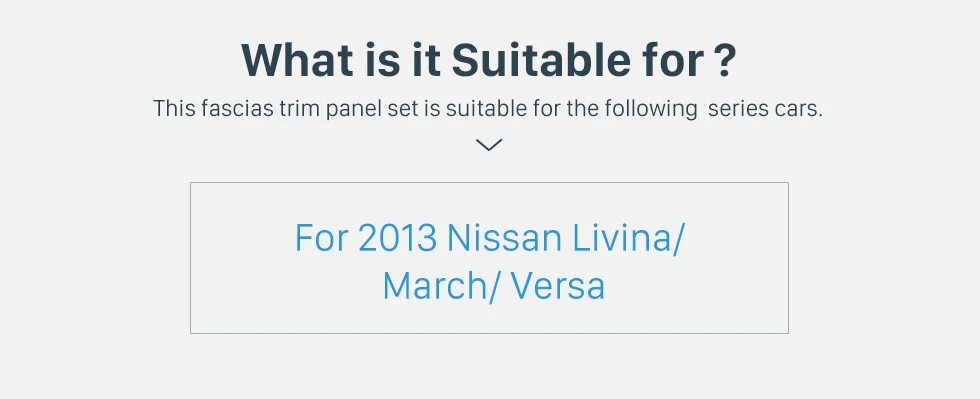The image size is (980, 399).
Task: Click the word "What" in the heading
Action: pyautogui.click(x=296, y=61)
